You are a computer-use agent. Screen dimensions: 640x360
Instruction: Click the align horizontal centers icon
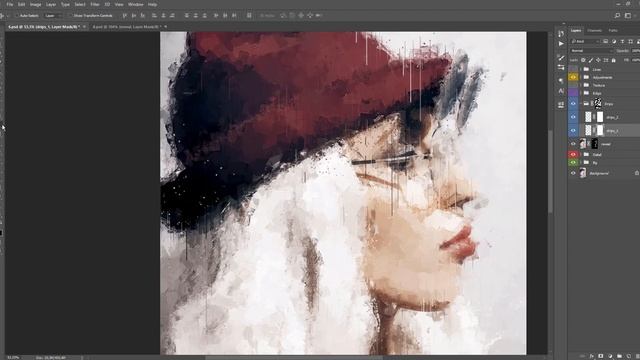(163, 16)
